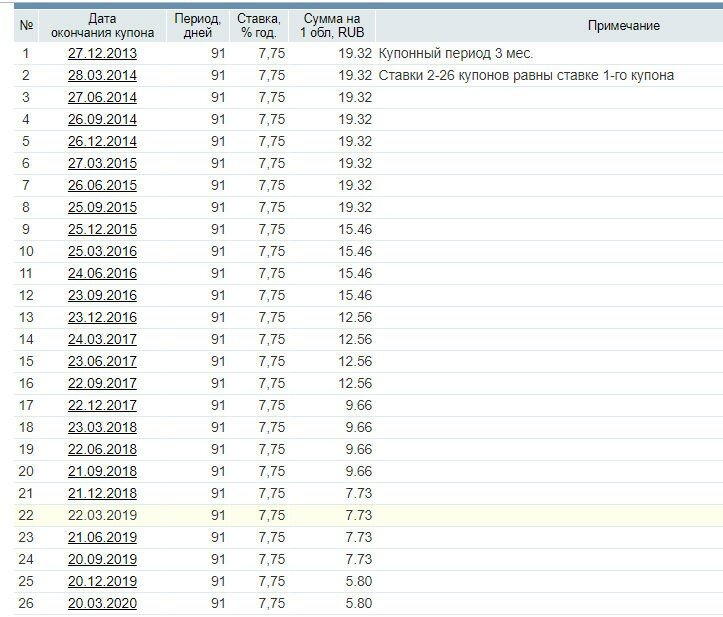Image resolution: width=723 pixels, height=617 pixels.
Task: Open the final 20.03.2020 coupon date
Action: [x=102, y=603]
